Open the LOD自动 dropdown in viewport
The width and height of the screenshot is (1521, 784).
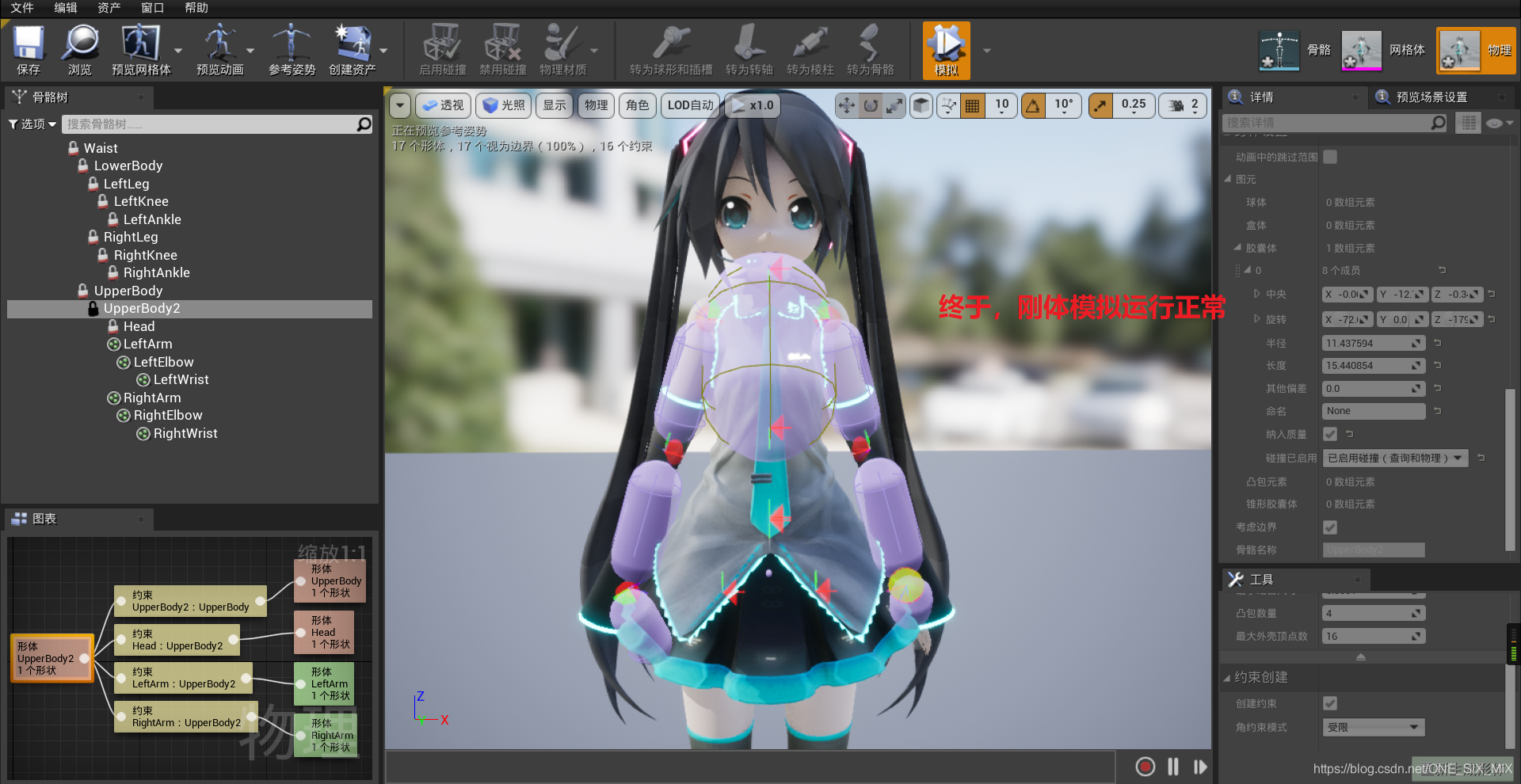click(x=689, y=105)
